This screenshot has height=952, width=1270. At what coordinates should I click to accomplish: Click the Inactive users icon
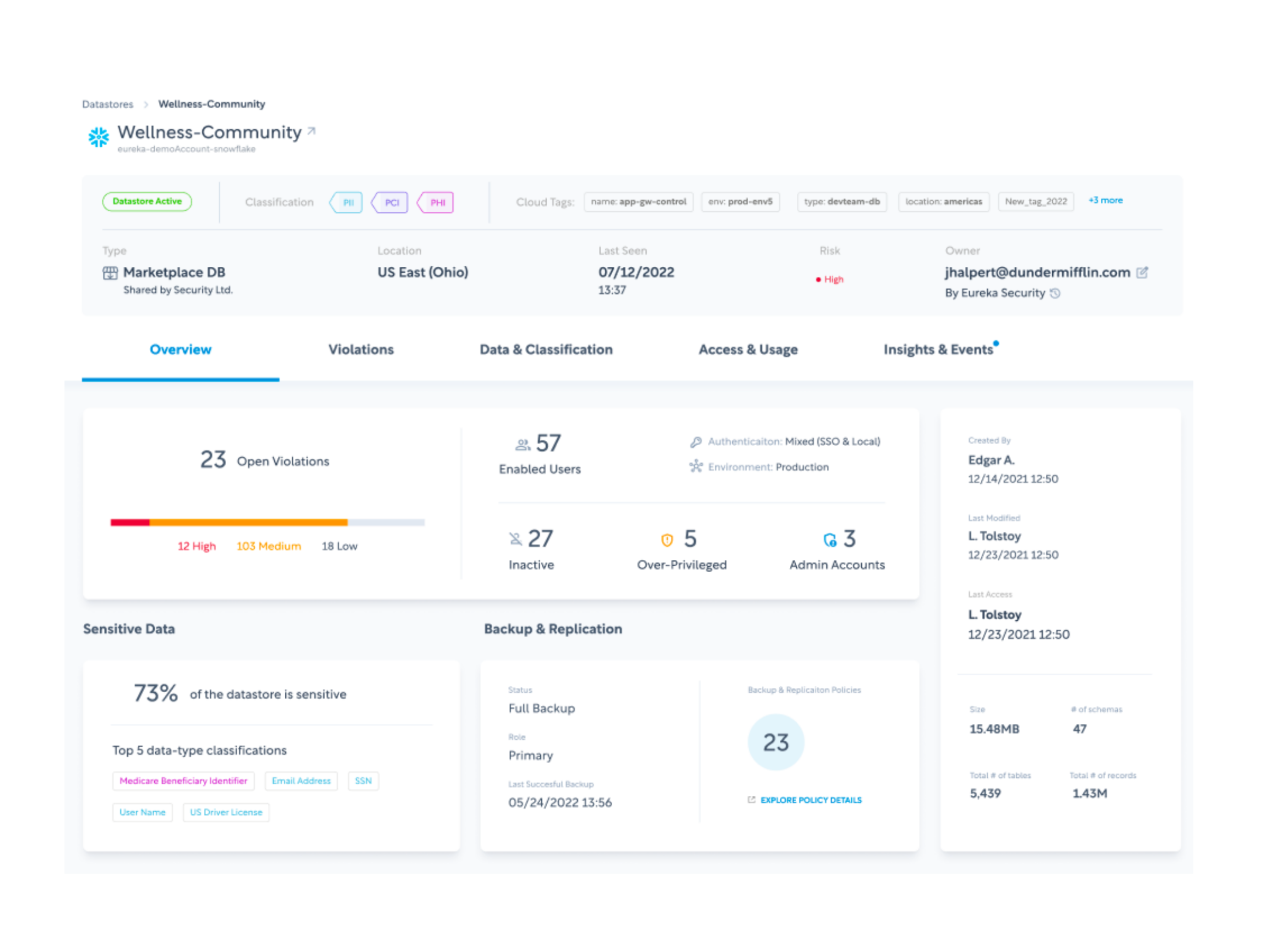[515, 539]
